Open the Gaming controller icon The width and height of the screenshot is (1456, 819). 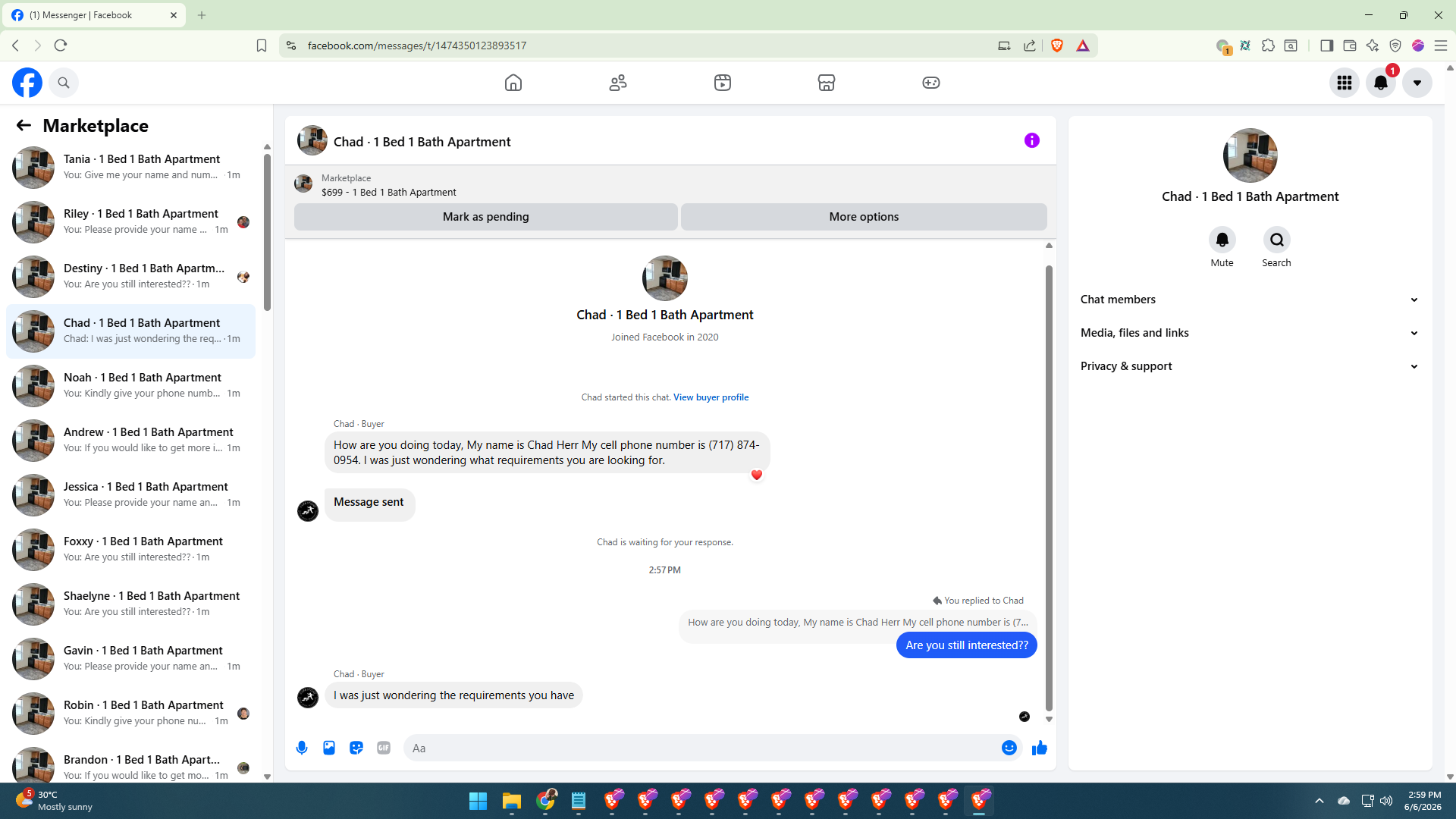[x=931, y=83]
